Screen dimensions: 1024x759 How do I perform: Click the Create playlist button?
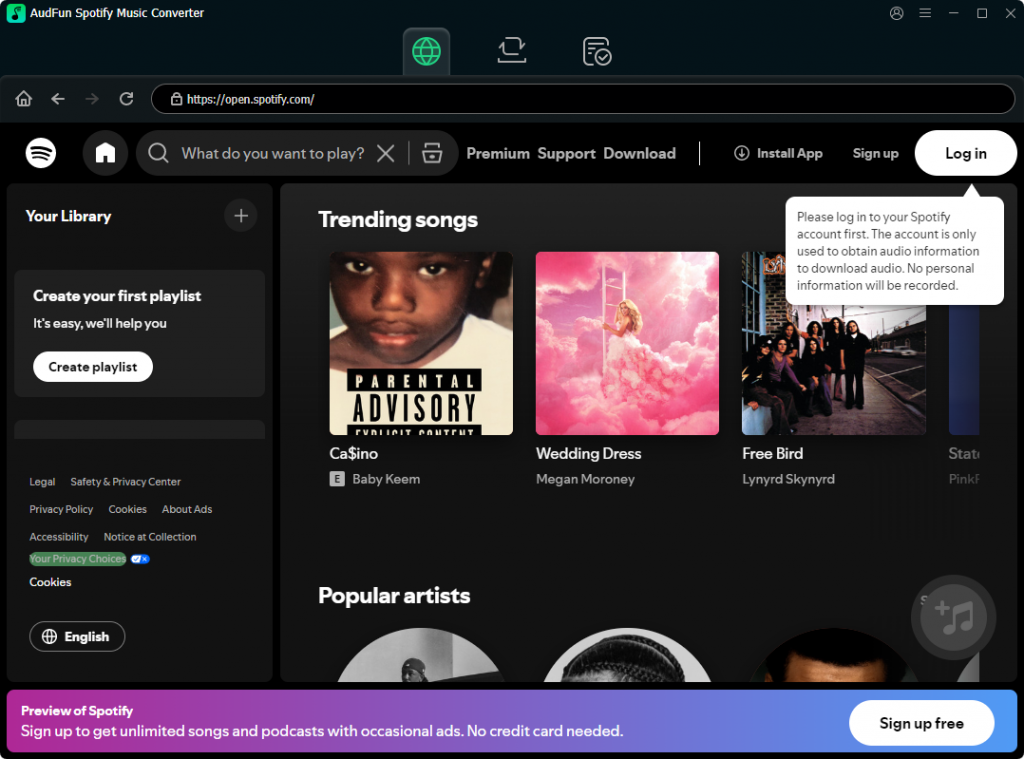tap(93, 367)
